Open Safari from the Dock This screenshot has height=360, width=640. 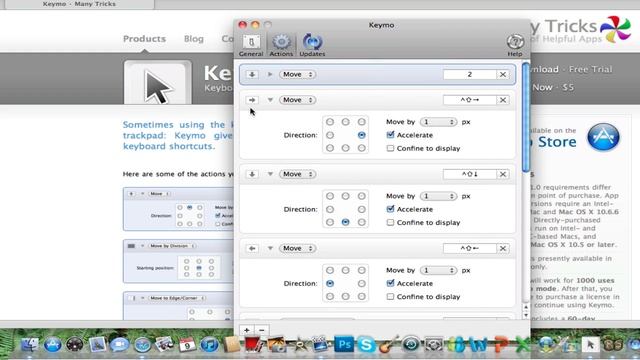[142, 345]
